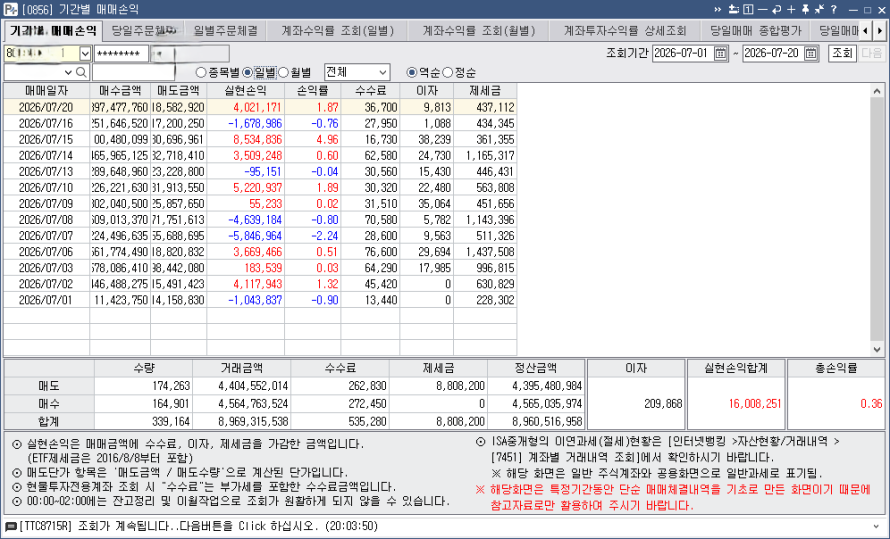Viewport: 890px width, 539px height.
Task: Open the stock code dropdown arrow
Action: coord(68,72)
